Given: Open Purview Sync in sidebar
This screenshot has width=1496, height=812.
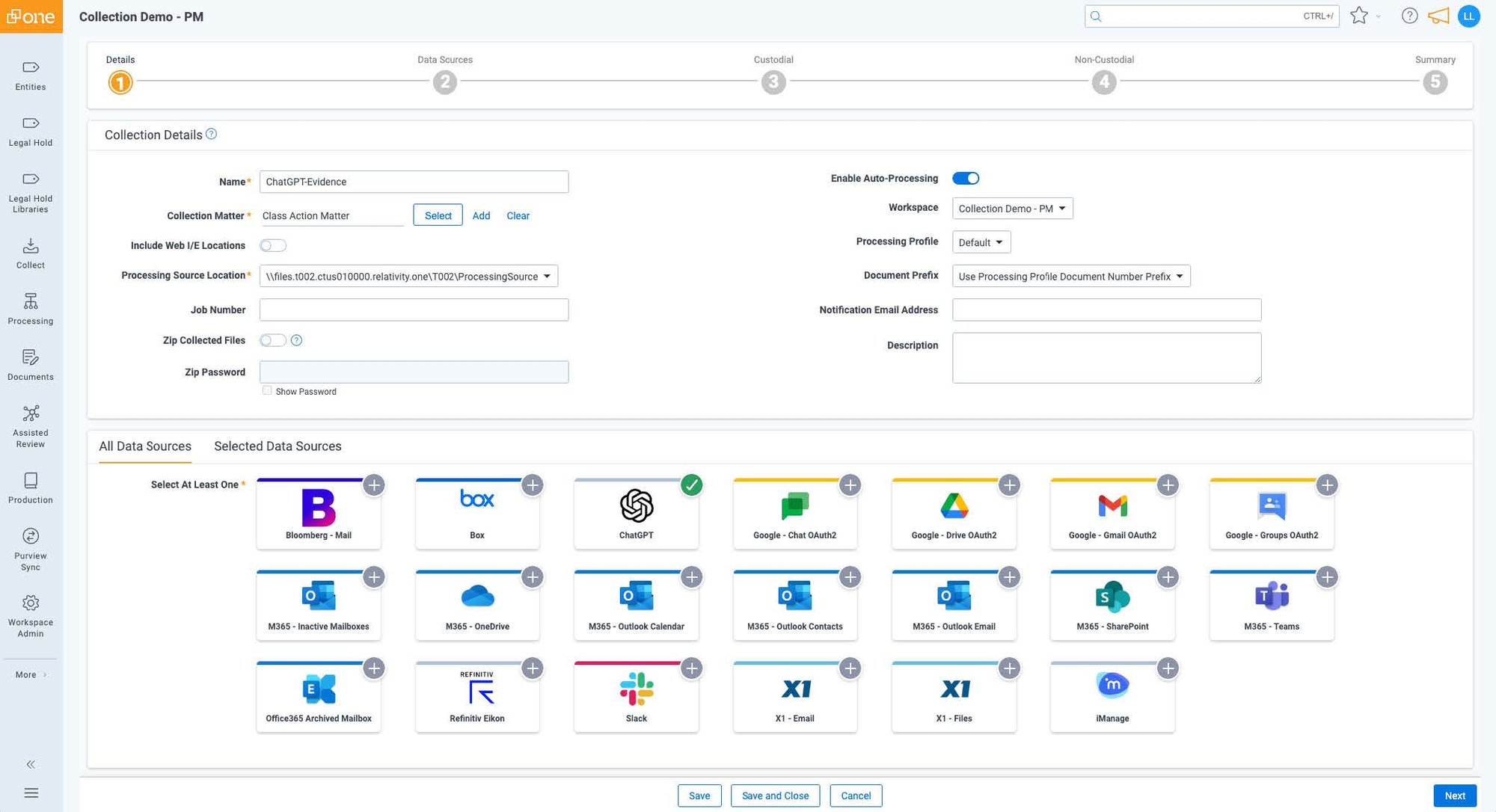Looking at the screenshot, I should tap(31, 549).
